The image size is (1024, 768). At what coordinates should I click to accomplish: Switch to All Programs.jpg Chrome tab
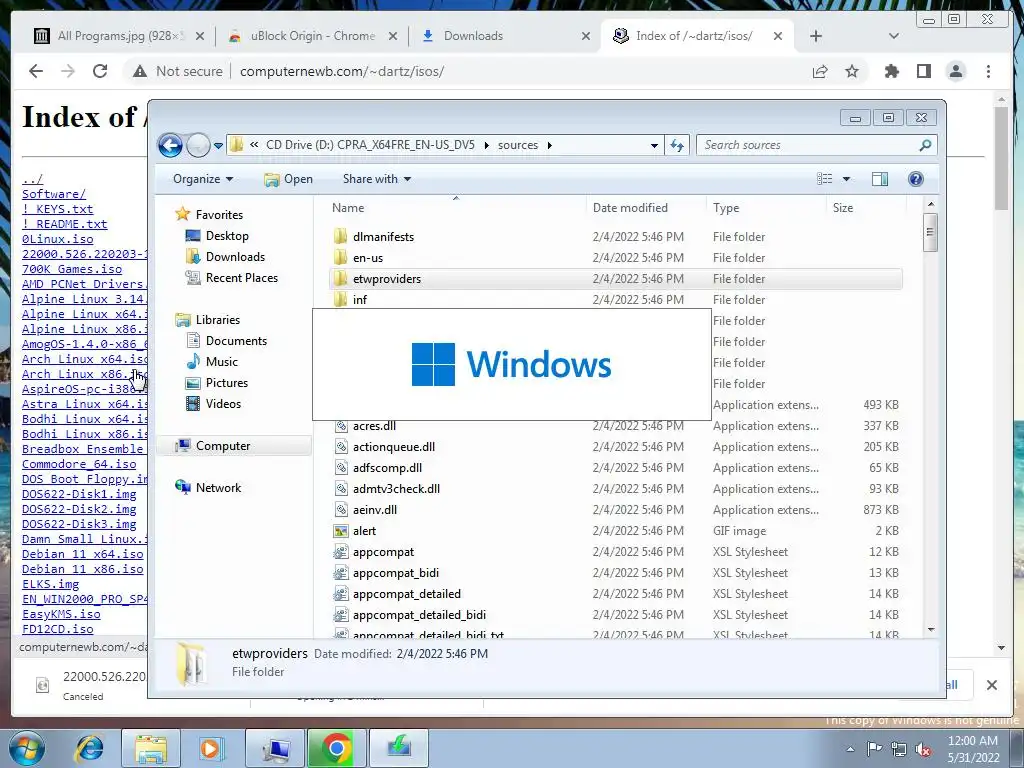point(120,36)
